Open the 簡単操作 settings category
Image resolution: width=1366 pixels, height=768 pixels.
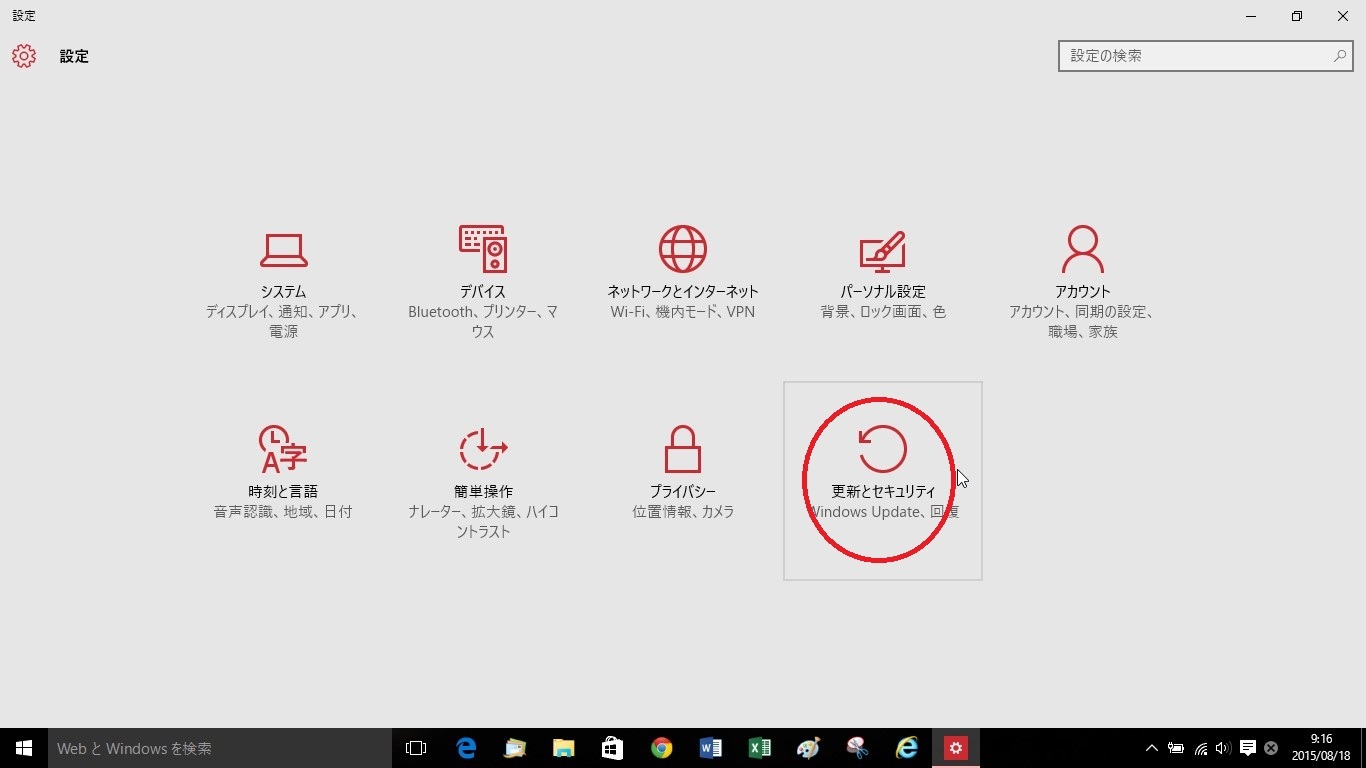pyautogui.click(x=483, y=481)
